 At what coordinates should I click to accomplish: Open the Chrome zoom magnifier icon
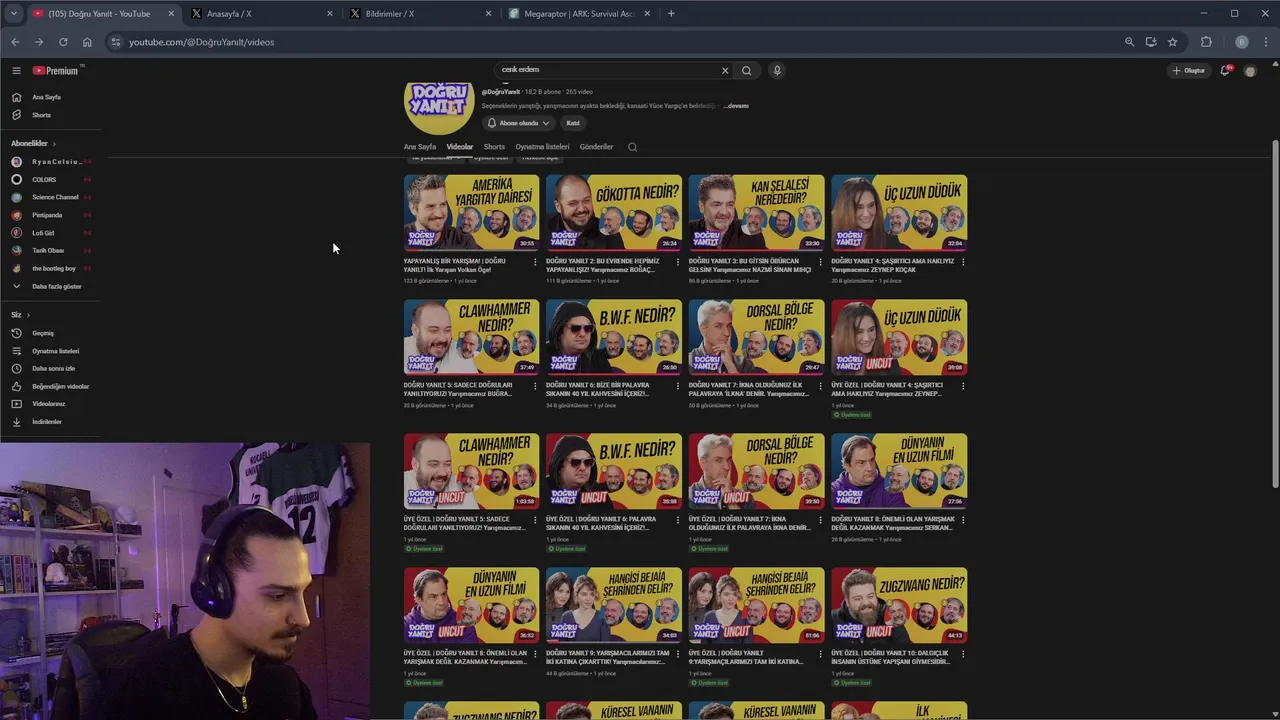pyautogui.click(x=1130, y=42)
